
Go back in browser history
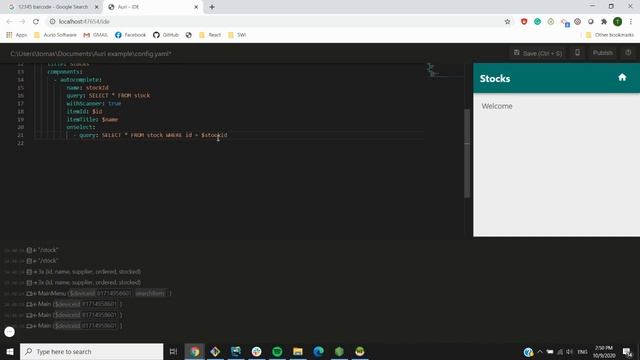click(x=9, y=22)
